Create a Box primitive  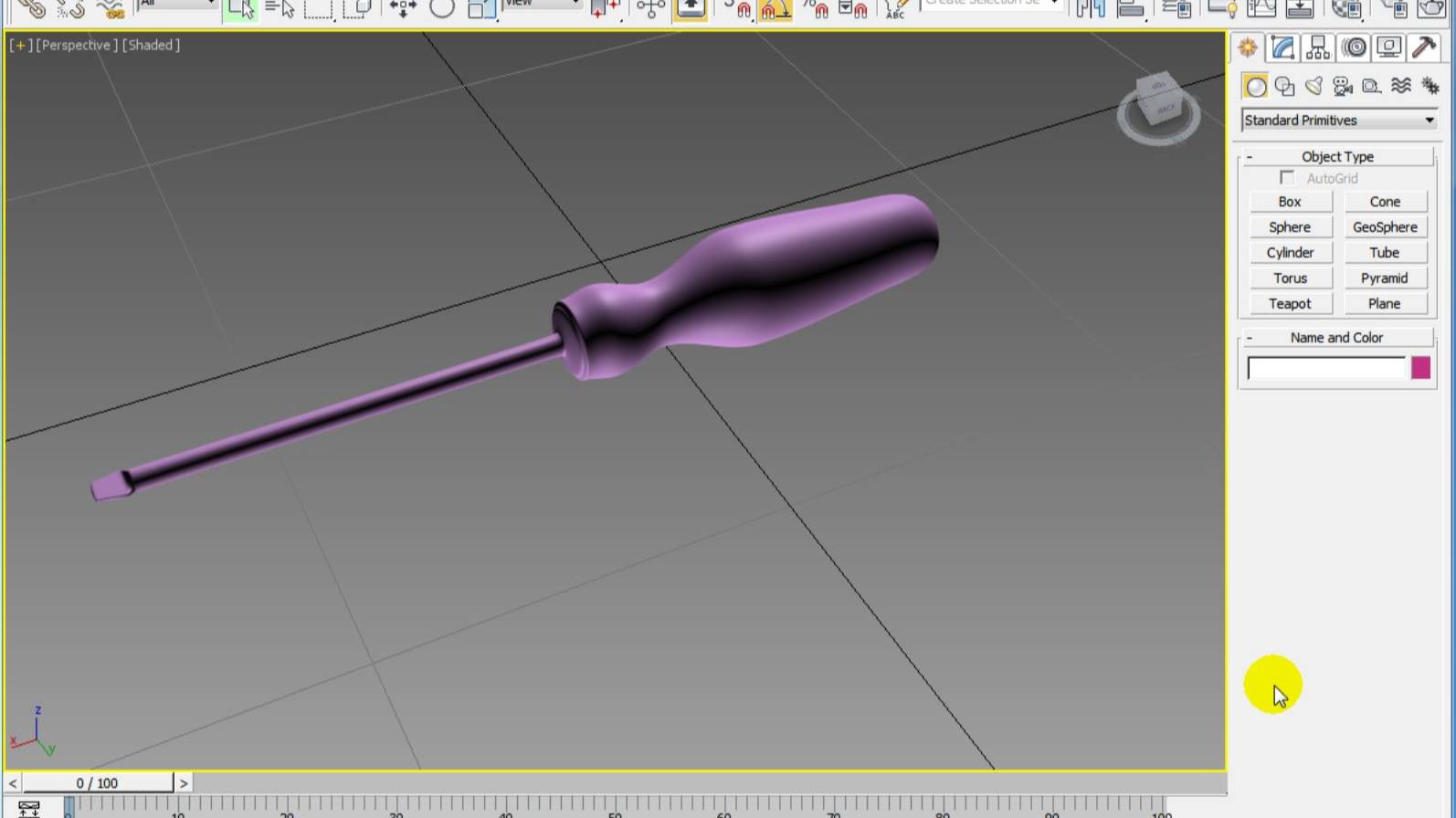(1290, 202)
